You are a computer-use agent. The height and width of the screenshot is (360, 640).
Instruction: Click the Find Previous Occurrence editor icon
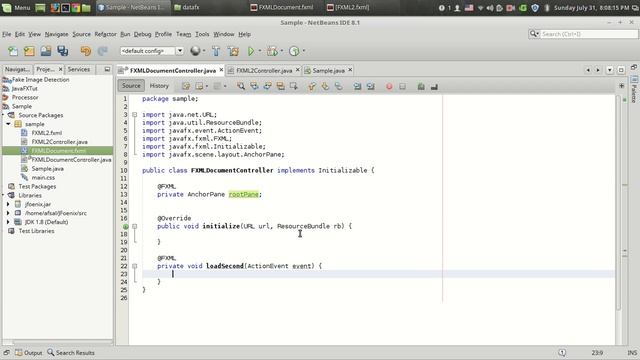pyautogui.click(x=254, y=86)
